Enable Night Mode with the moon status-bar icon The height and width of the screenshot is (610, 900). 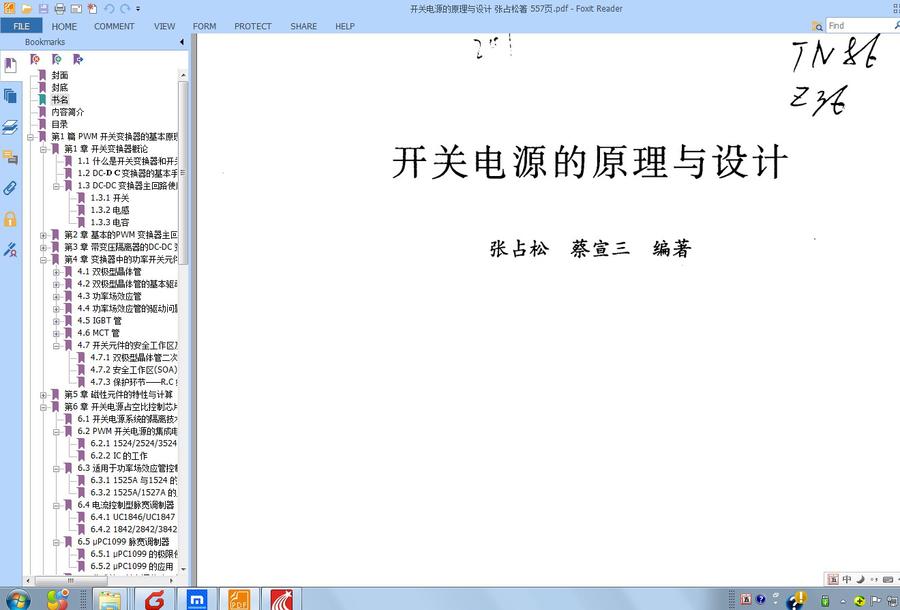pyautogui.click(x=861, y=579)
